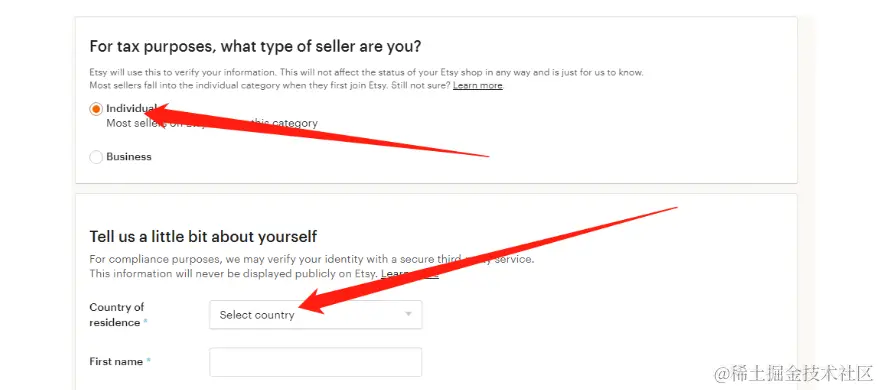Click the "For tax purposes" section heading
Viewport: 880px width, 390px height.
(255, 47)
